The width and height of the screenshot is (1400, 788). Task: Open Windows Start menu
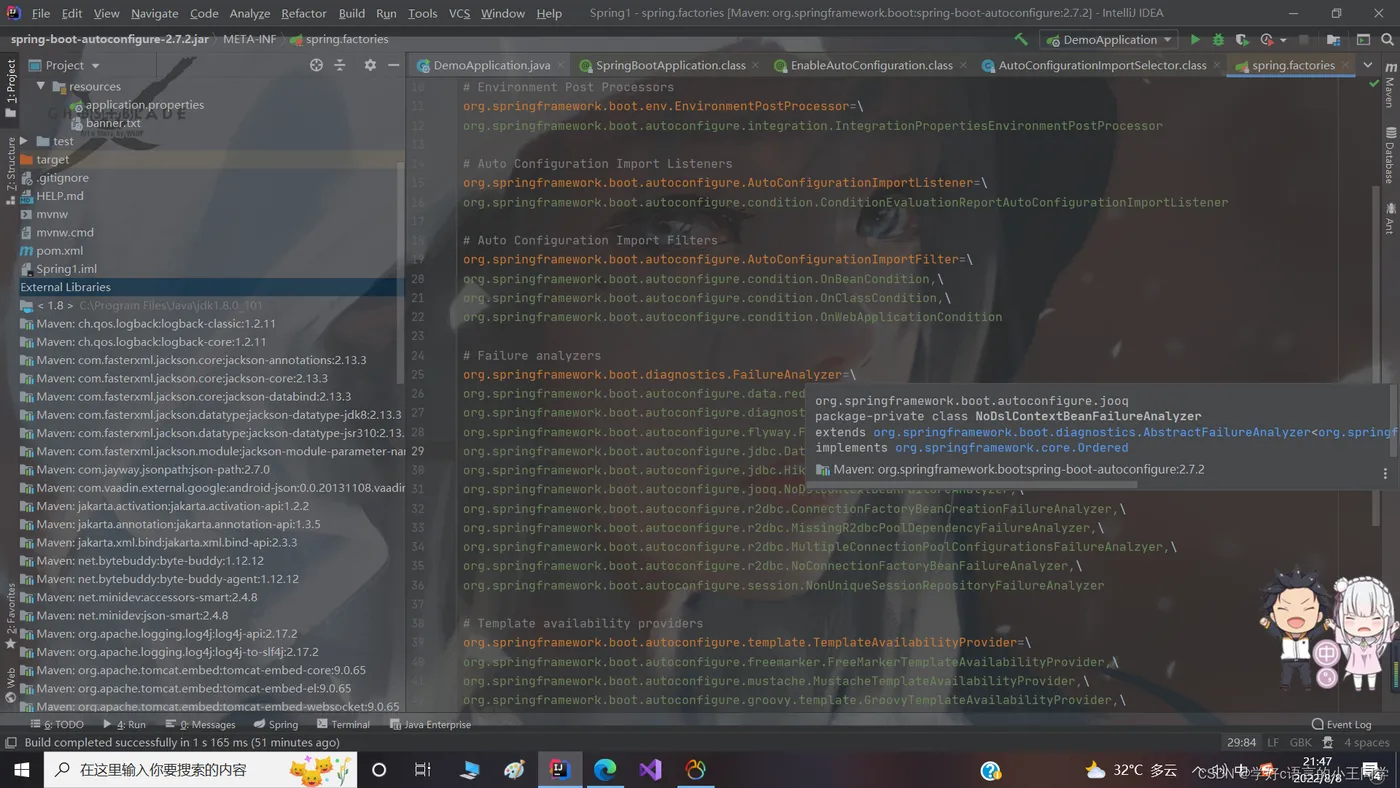(x=21, y=769)
